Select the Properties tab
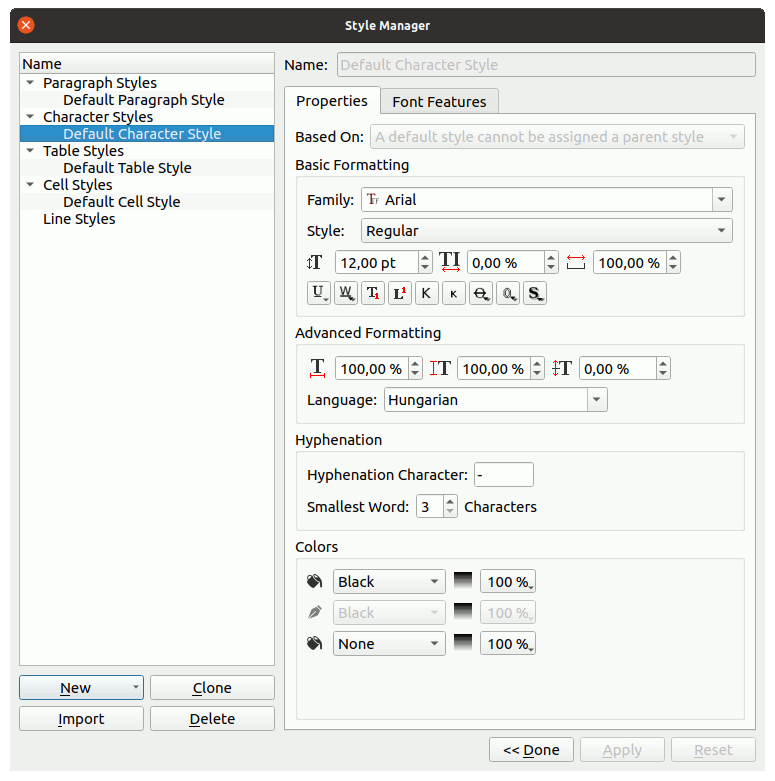Screen dimensions: 775x781 [332, 101]
